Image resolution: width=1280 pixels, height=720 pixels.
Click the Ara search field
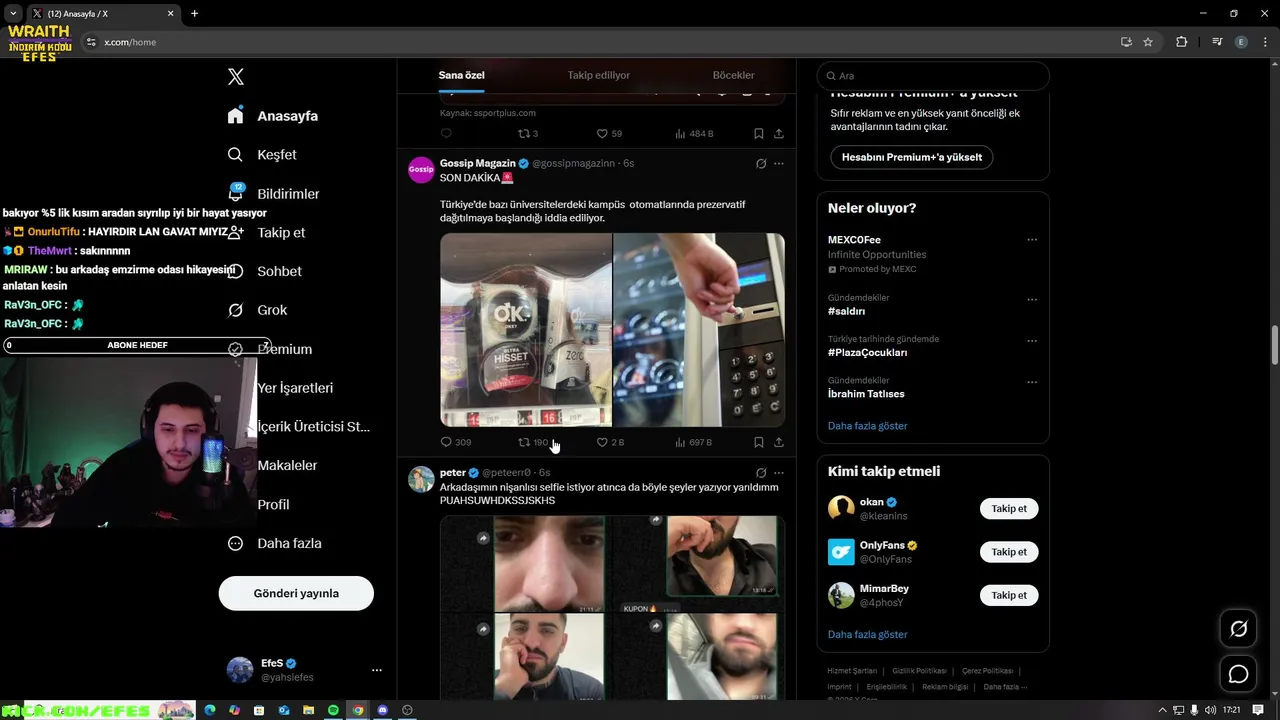(933, 76)
